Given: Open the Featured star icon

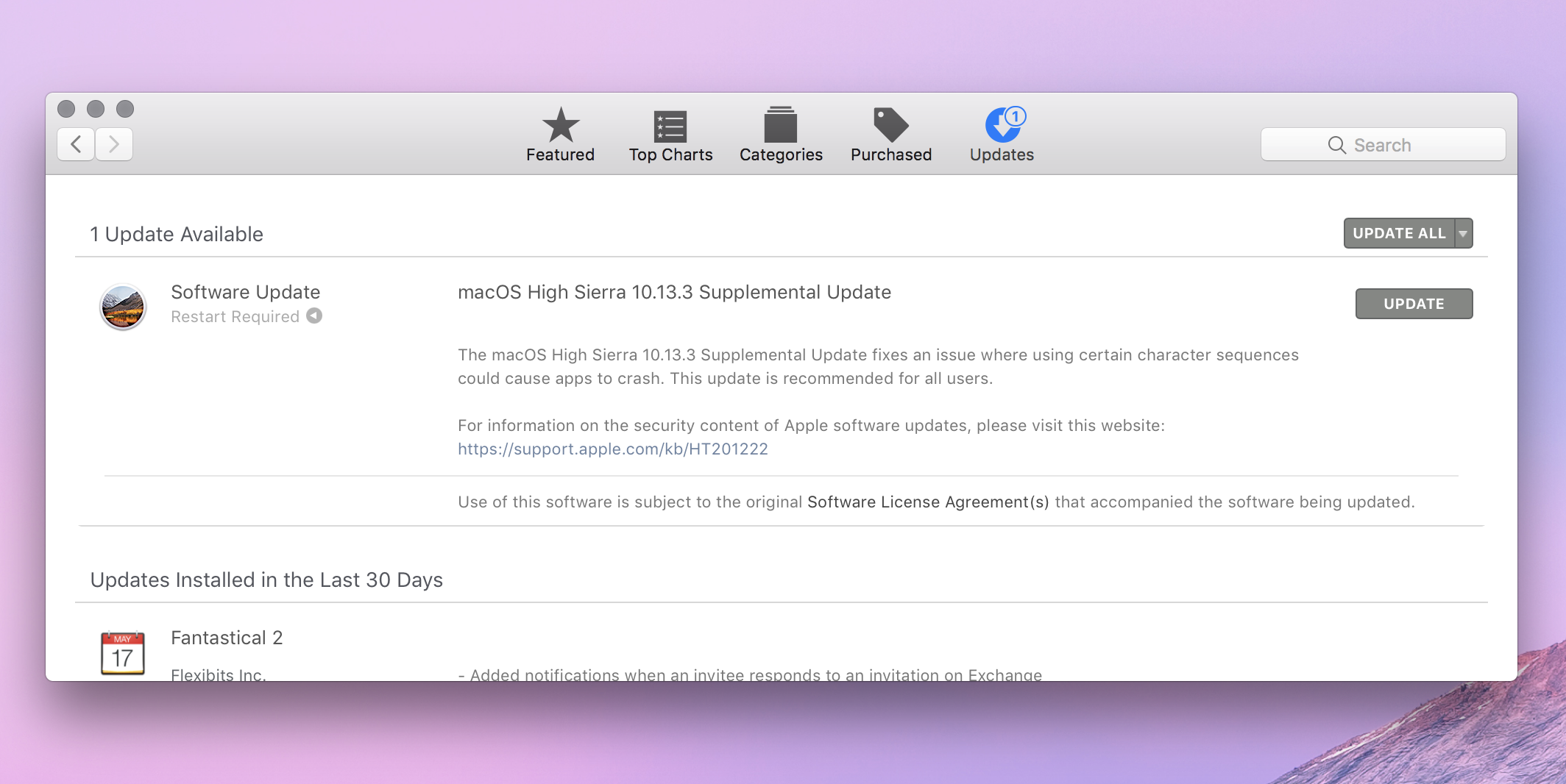Looking at the screenshot, I should click(x=561, y=125).
